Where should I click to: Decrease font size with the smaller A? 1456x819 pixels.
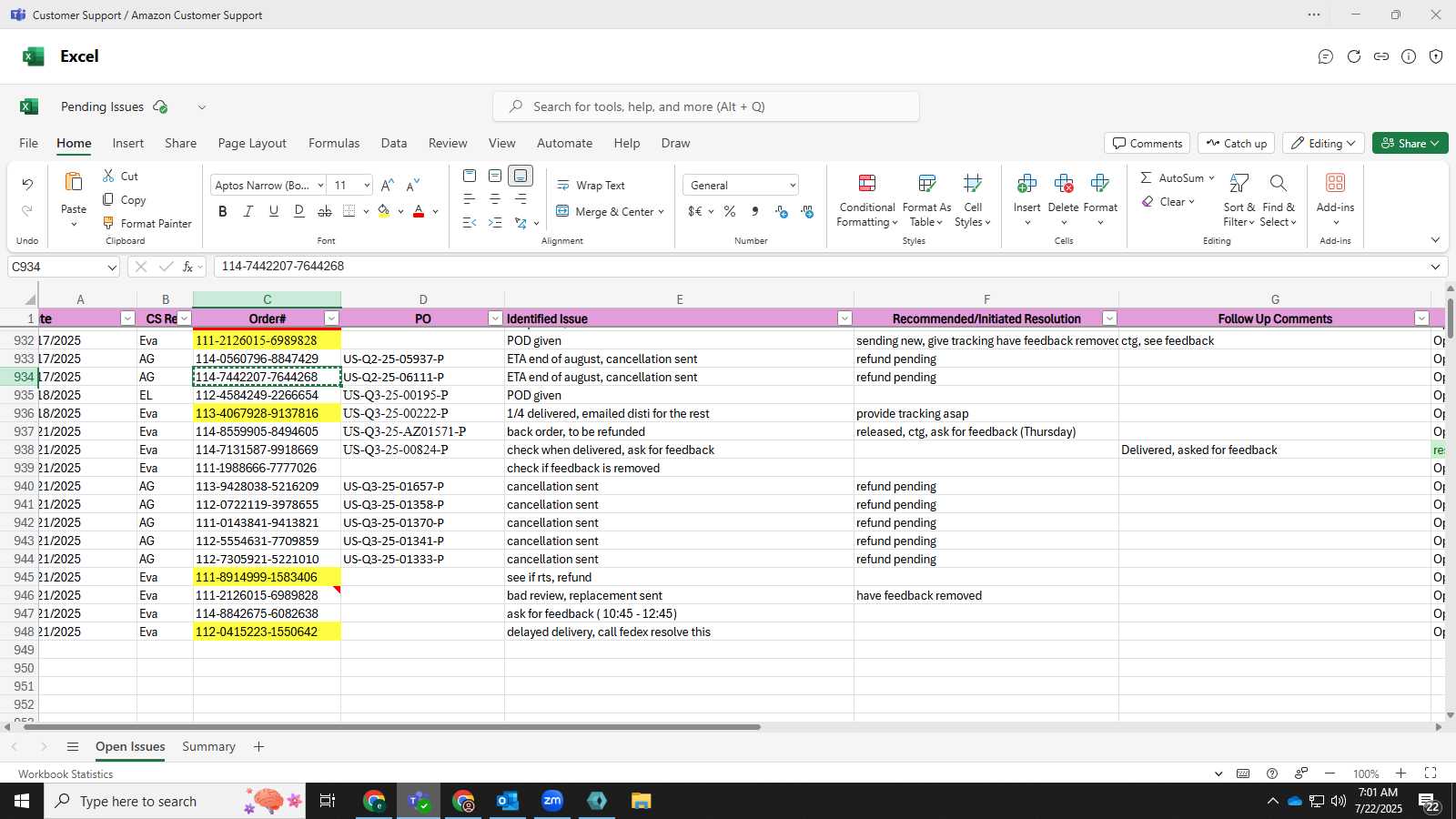click(x=413, y=185)
